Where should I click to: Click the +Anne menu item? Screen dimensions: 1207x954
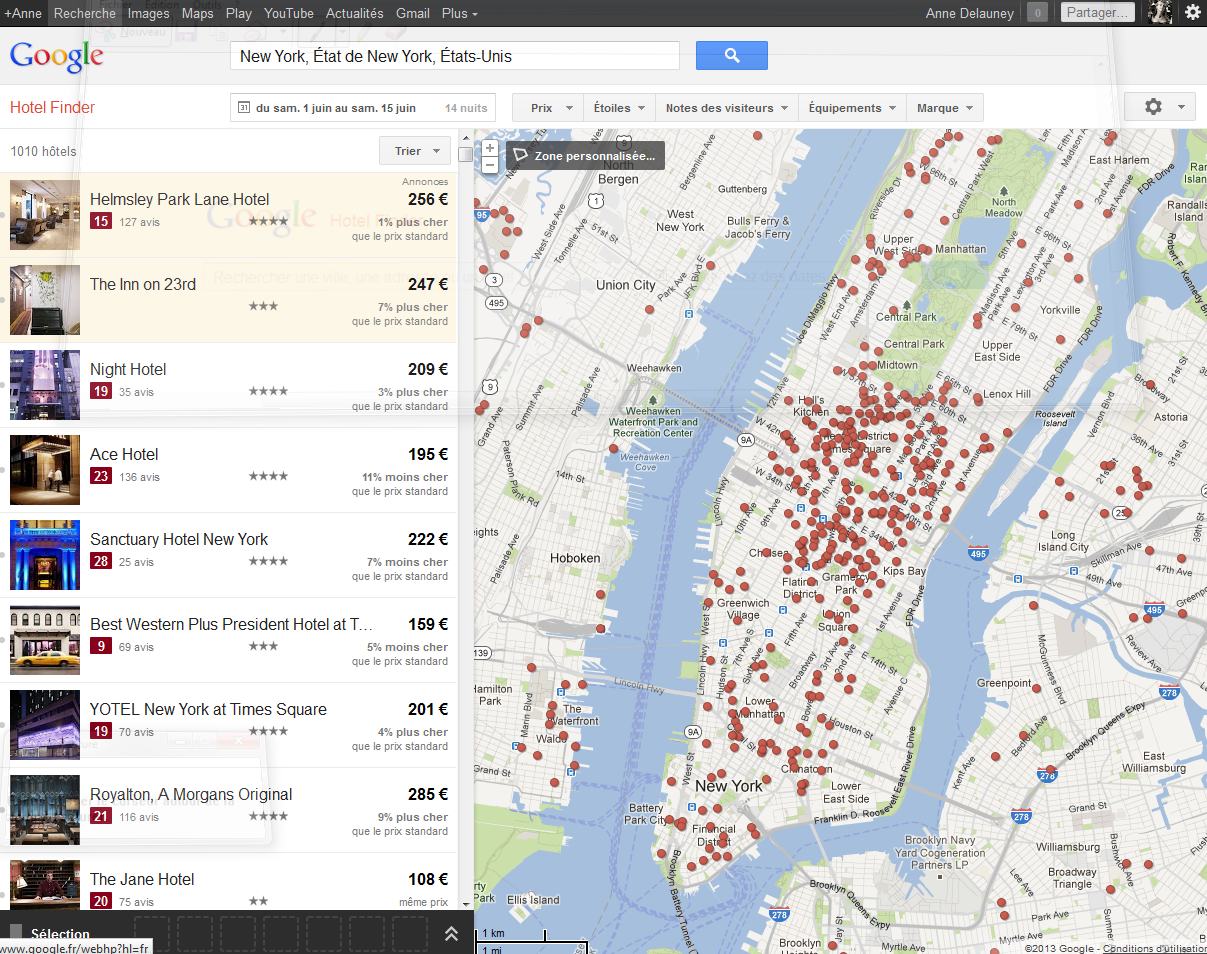[23, 13]
